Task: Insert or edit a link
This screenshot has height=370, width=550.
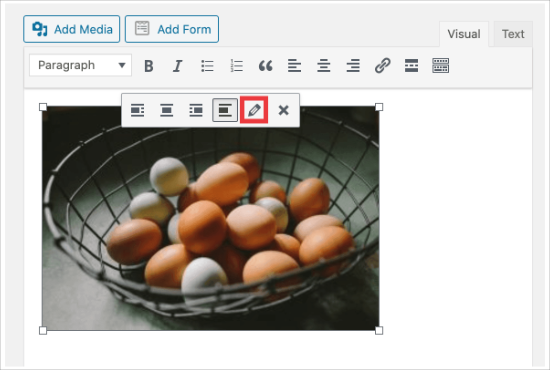Action: pos(382,66)
